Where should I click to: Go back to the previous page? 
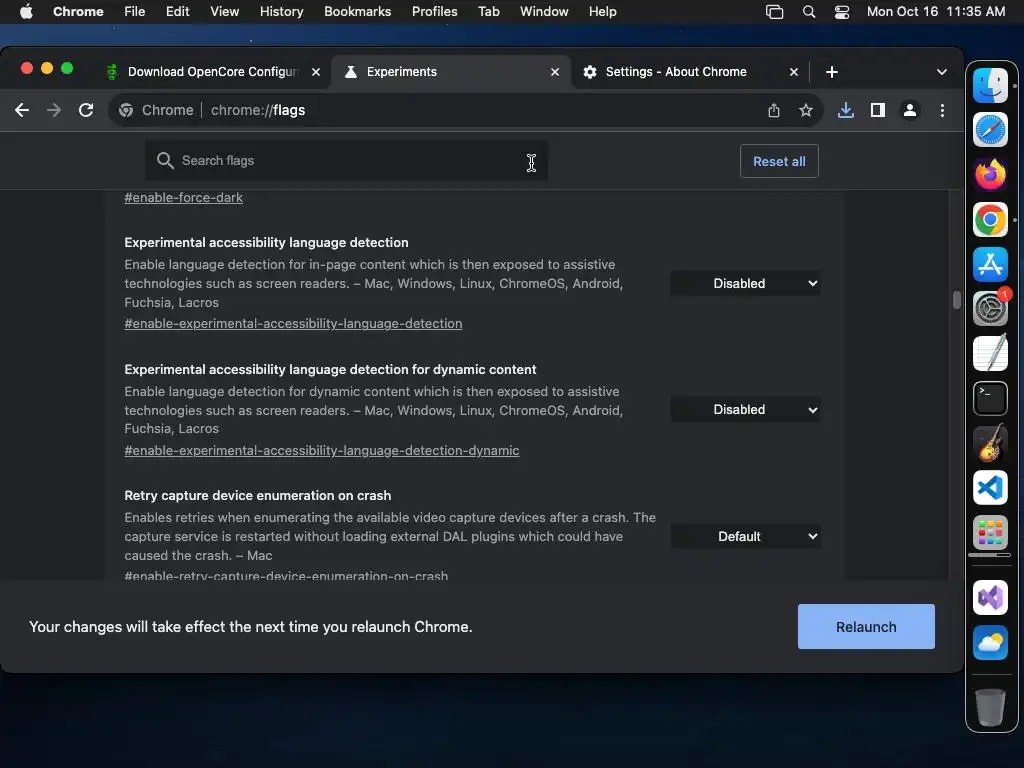pyautogui.click(x=22, y=110)
